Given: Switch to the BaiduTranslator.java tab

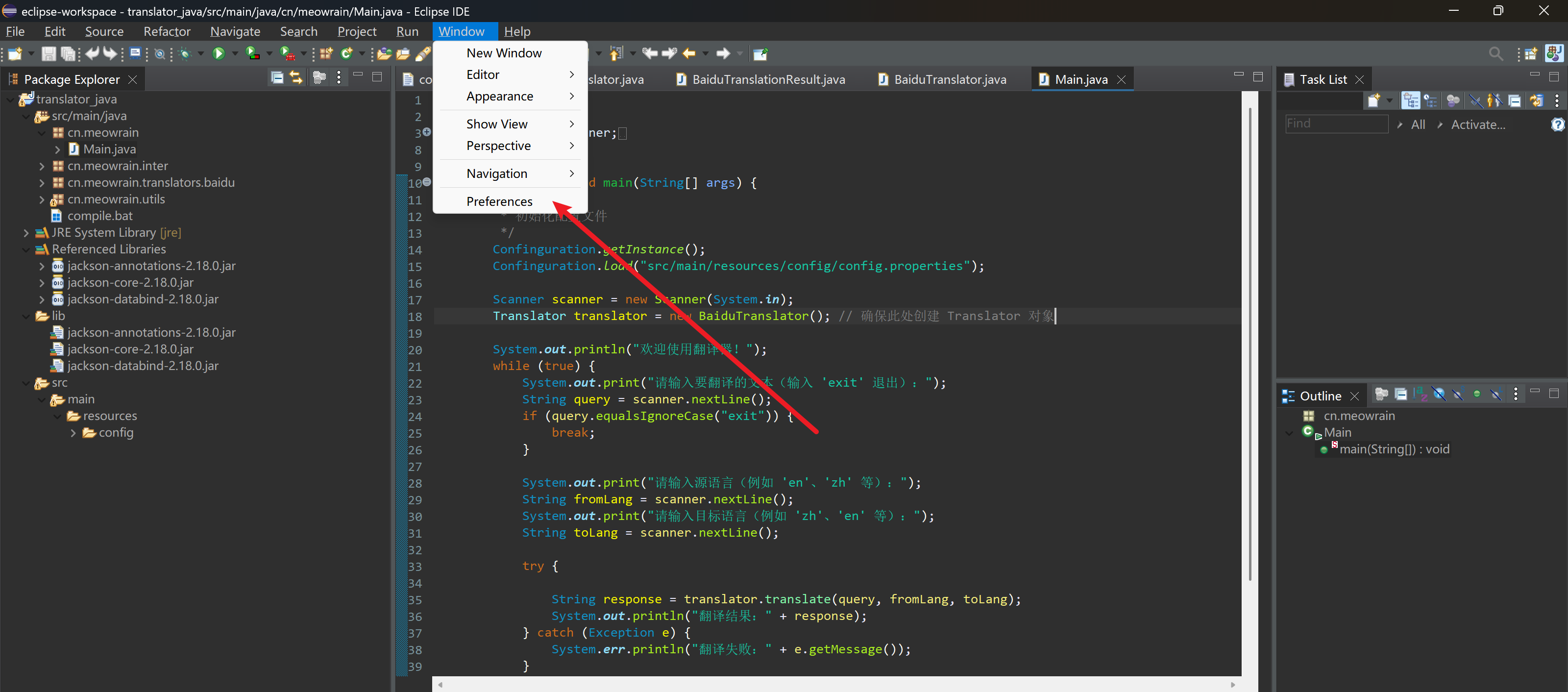Looking at the screenshot, I should [950, 80].
